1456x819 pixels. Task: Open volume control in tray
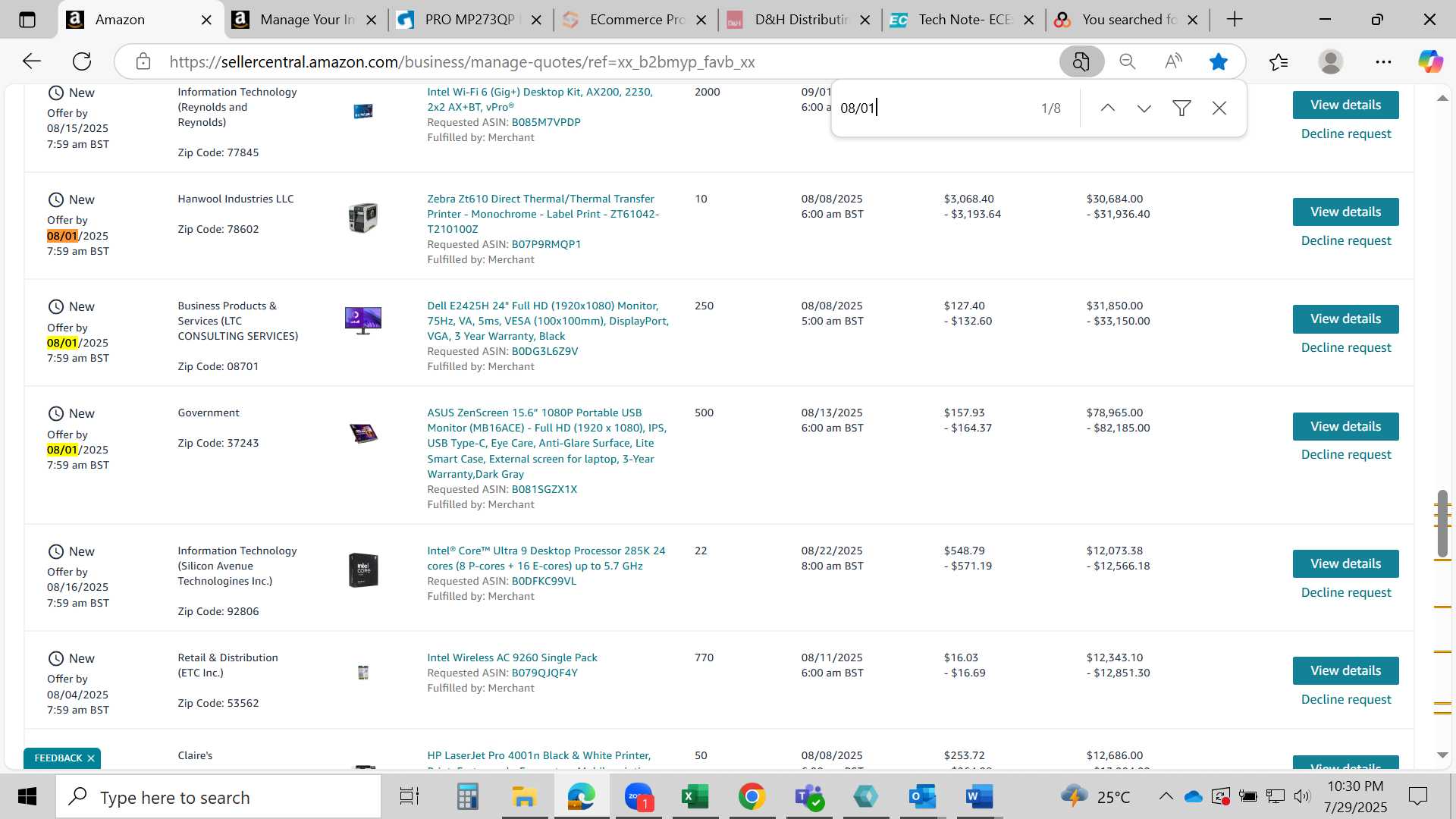pyautogui.click(x=1302, y=797)
